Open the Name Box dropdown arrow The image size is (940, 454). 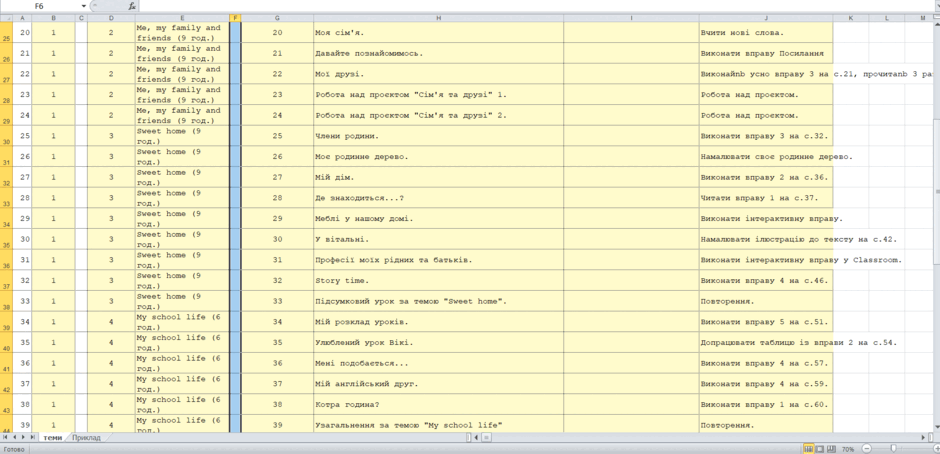pos(83,6)
